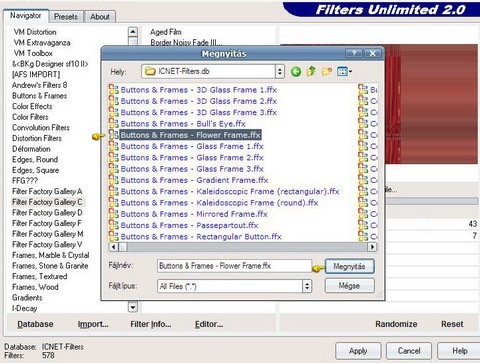This screenshot has height=363, width=480.
Task: Select Buttons & Frames - 3D Glass Frame 3.ffx
Action: (199, 112)
